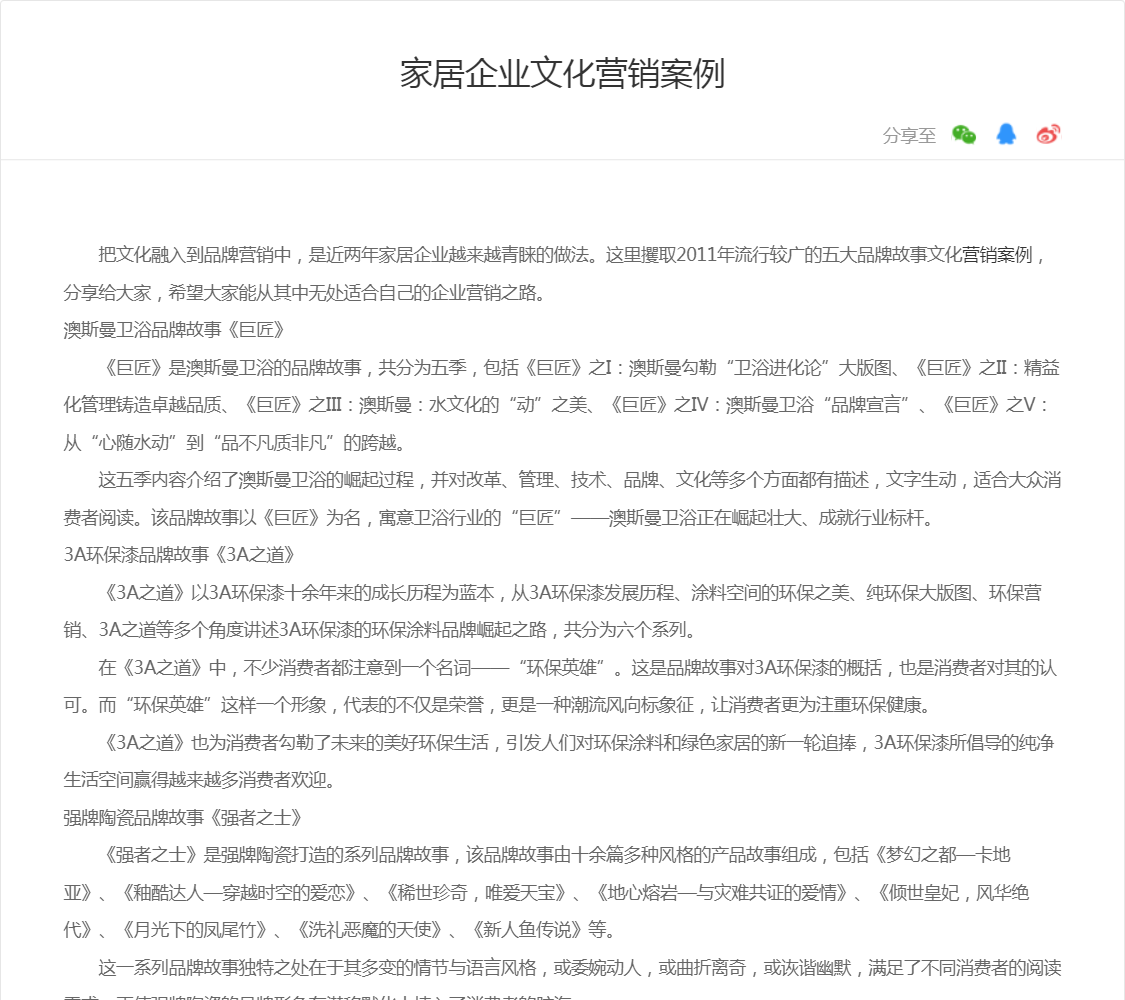The width and height of the screenshot is (1125, 1000).
Task: Click the paragraph starting 这一系列品牌故事独特之处
Action: [578, 968]
